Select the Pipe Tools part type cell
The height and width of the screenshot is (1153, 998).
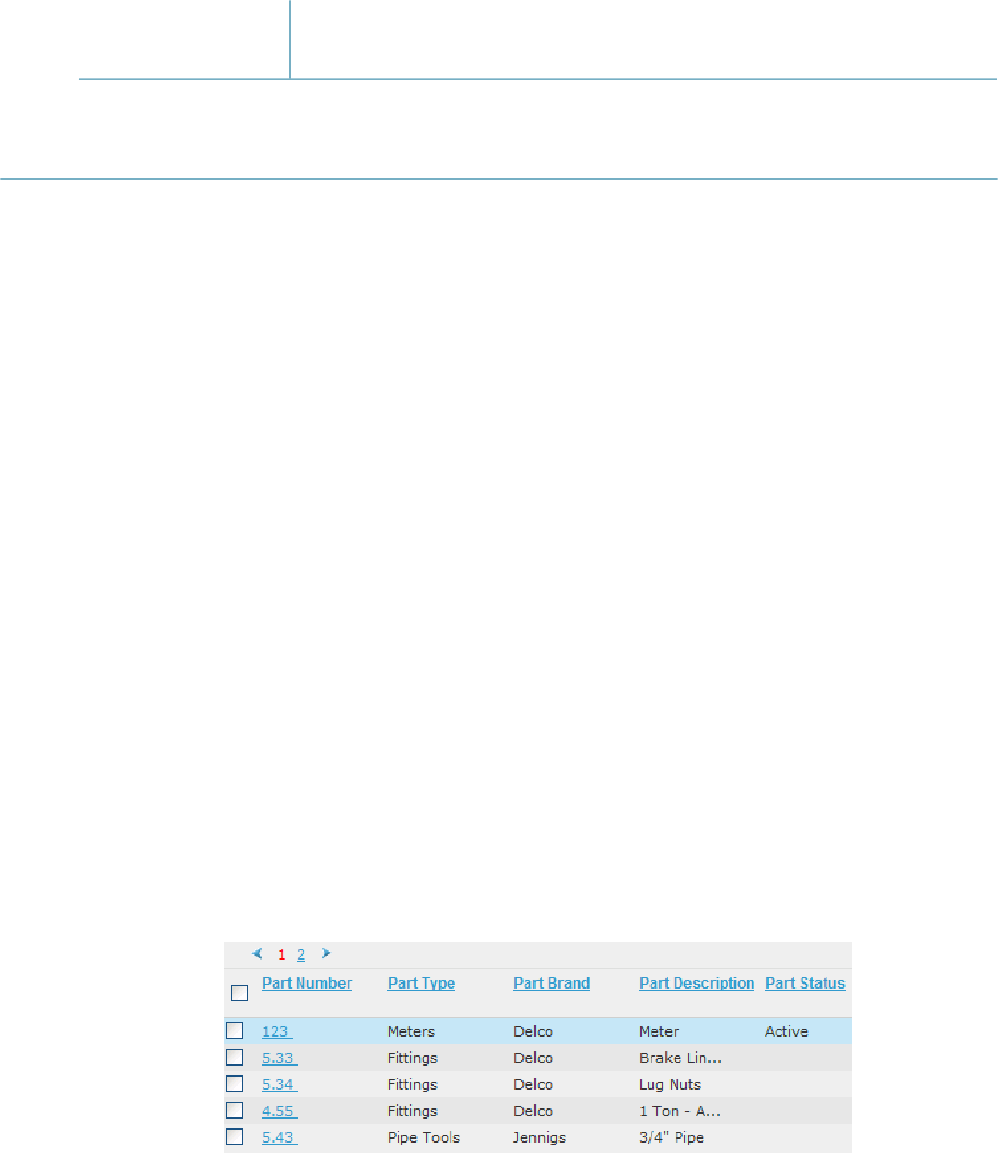click(424, 1138)
